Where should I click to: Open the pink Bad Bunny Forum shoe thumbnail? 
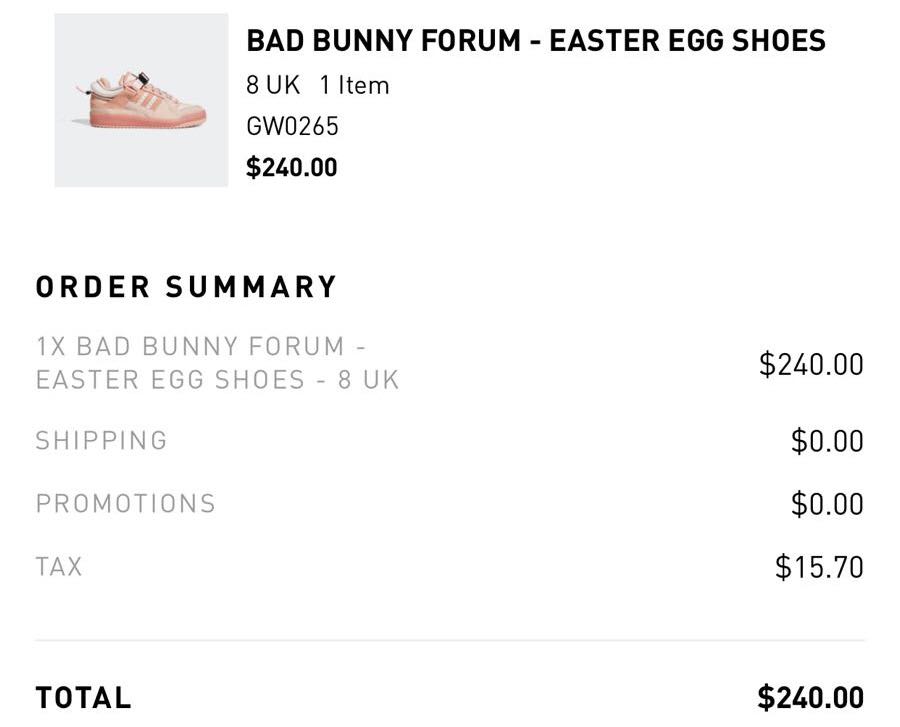point(141,100)
